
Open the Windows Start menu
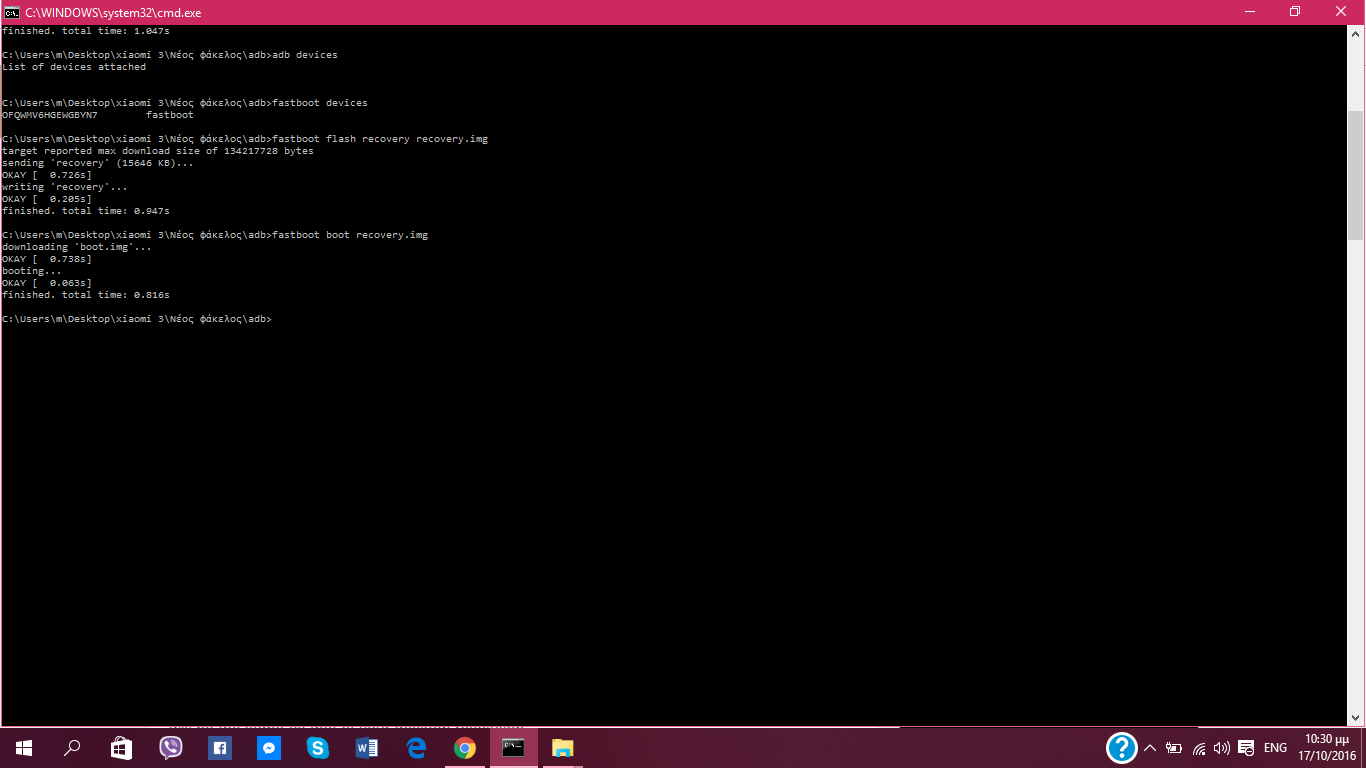23,747
